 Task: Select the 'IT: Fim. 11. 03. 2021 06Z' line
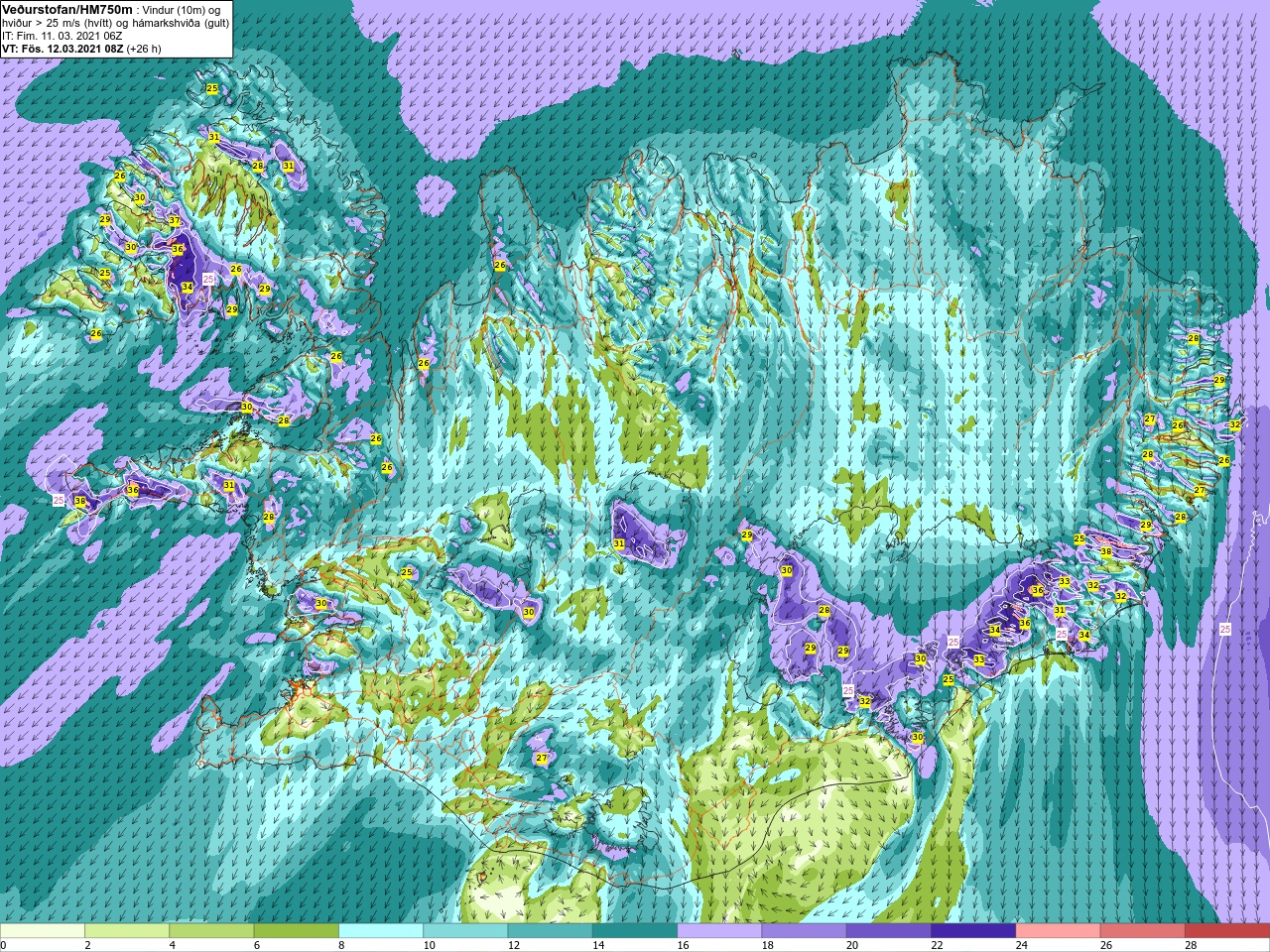coord(63,36)
